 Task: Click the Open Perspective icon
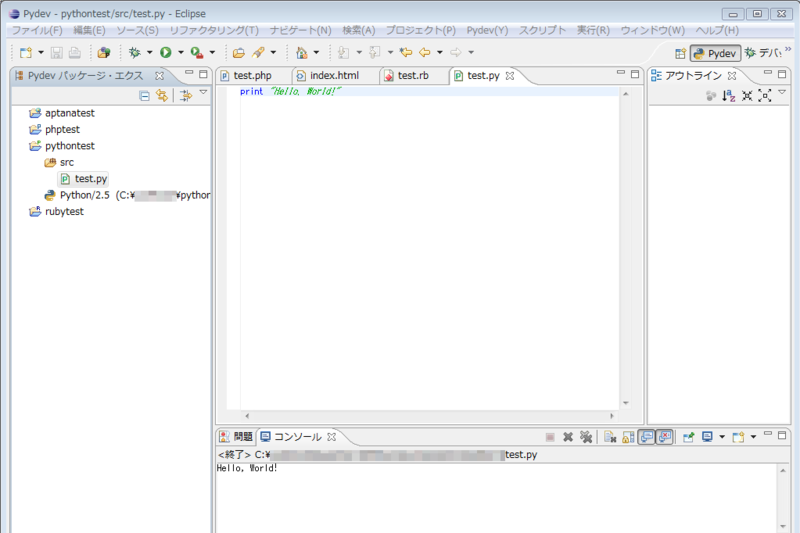pos(680,53)
